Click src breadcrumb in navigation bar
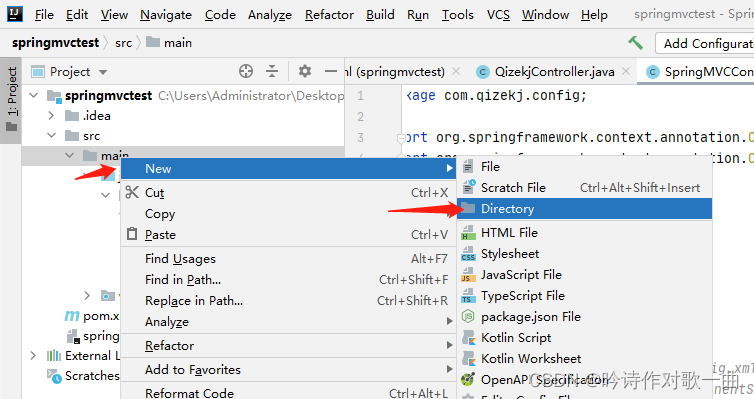Viewport: 754px width, 399px height. click(124, 43)
